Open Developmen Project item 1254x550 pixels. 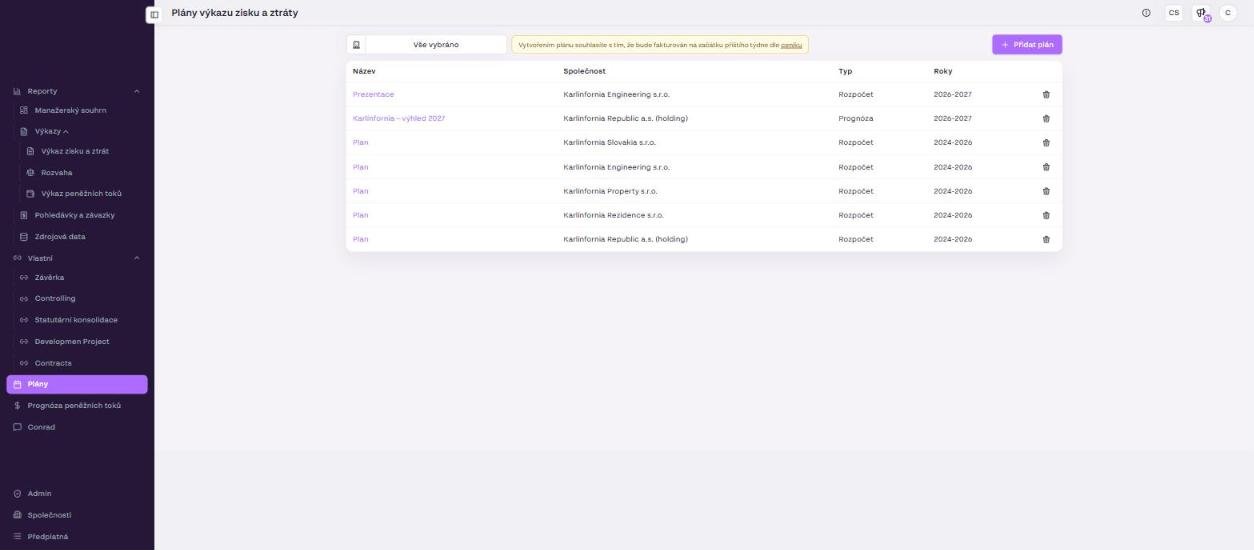[x=72, y=341]
